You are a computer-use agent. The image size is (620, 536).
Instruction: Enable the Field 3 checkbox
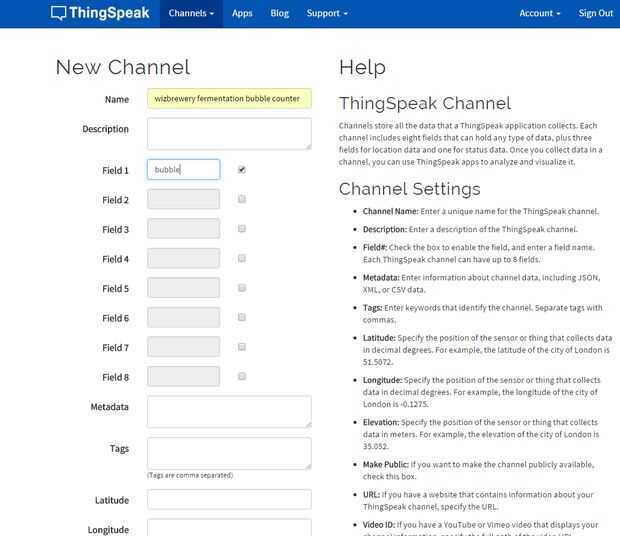(242, 228)
